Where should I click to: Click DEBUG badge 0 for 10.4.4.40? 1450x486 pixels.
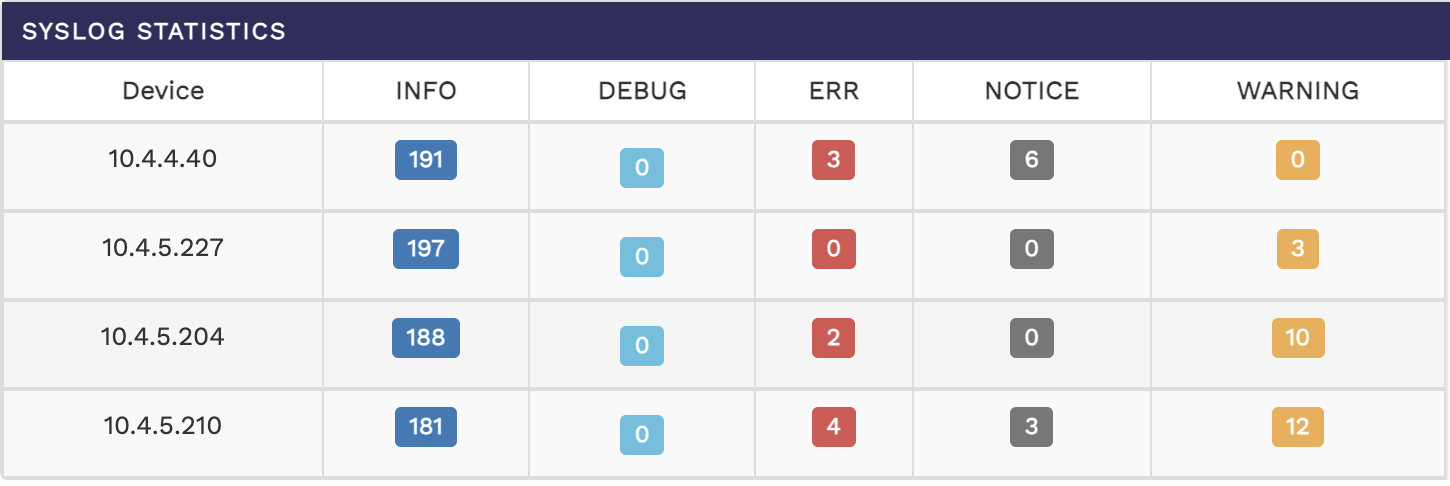click(x=642, y=168)
